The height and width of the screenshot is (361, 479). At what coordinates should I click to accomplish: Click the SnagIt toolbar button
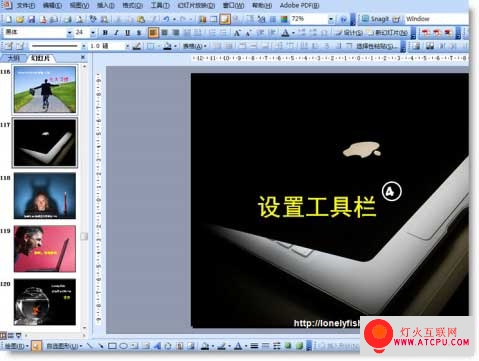380,19
